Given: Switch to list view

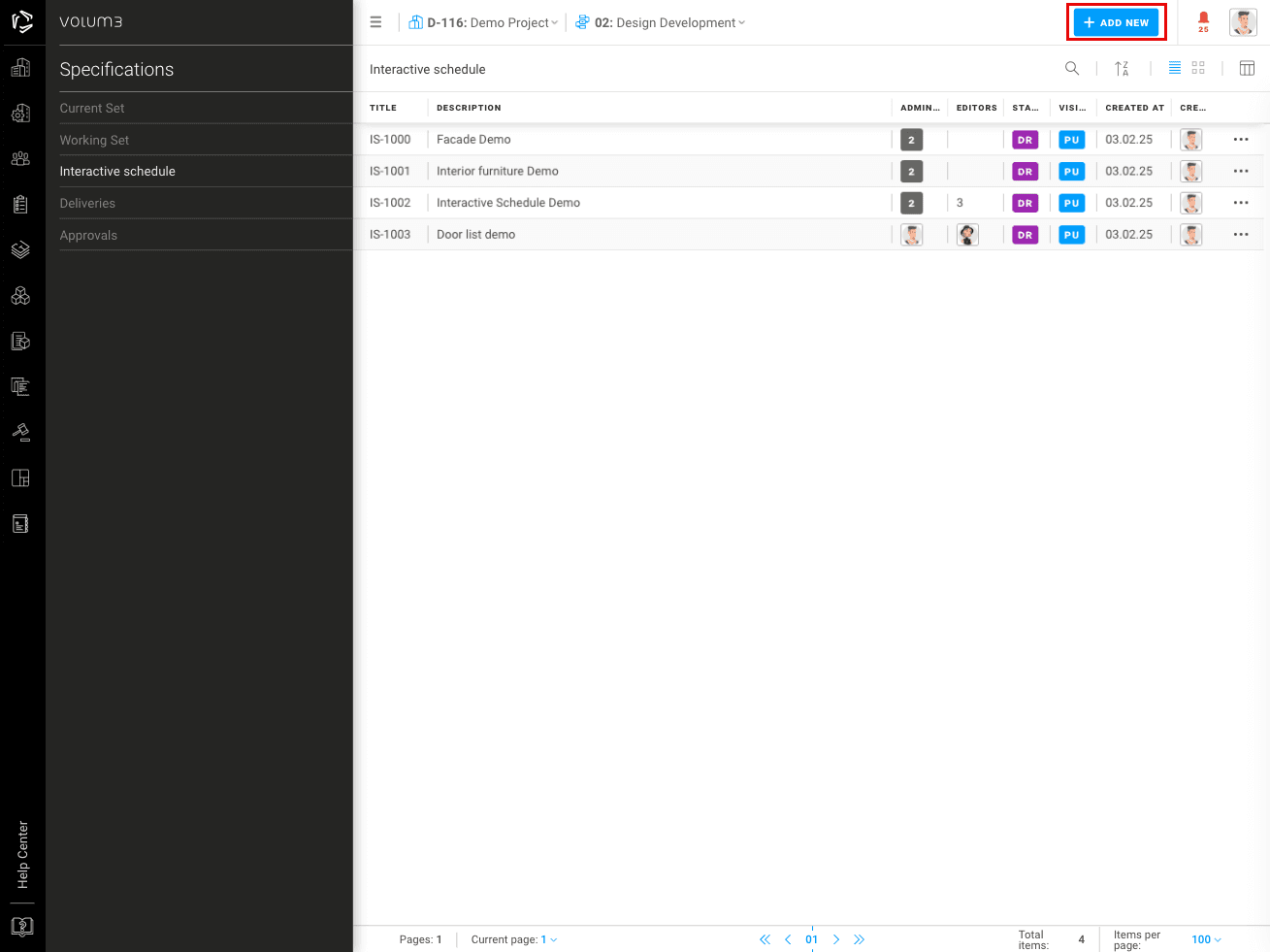Looking at the screenshot, I should [1175, 68].
